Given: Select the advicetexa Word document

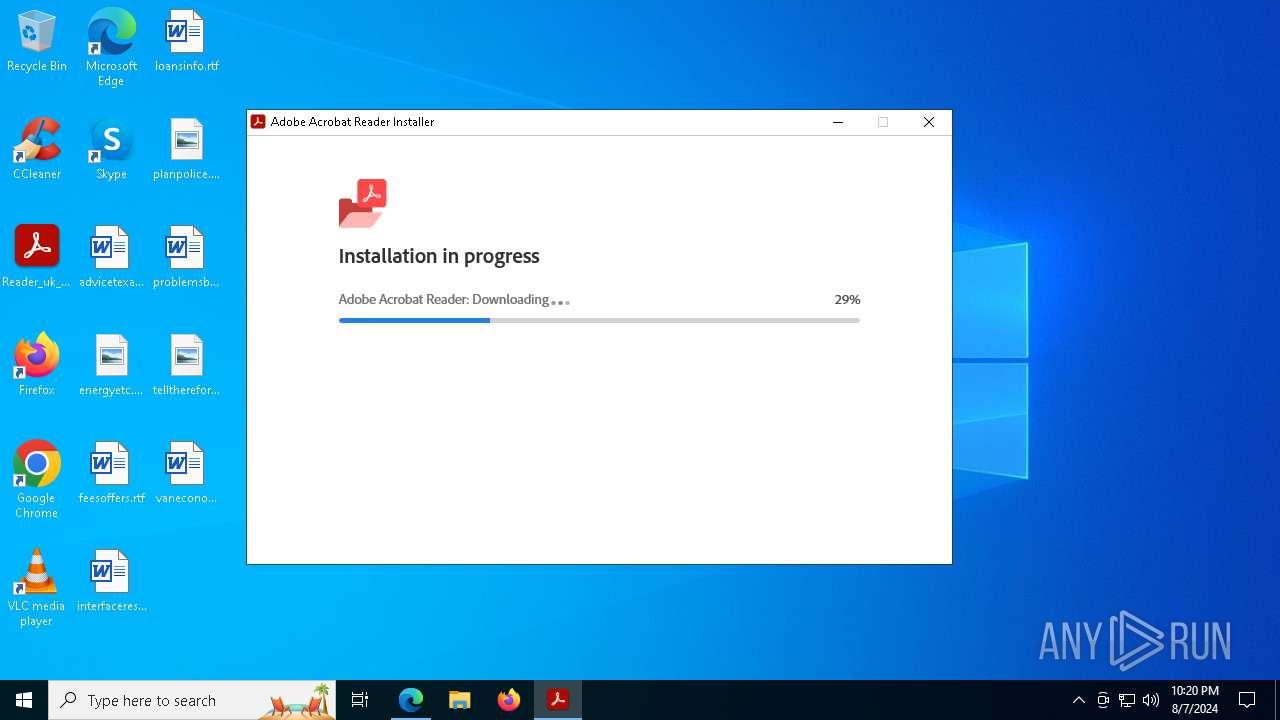Looking at the screenshot, I should pos(111,258).
